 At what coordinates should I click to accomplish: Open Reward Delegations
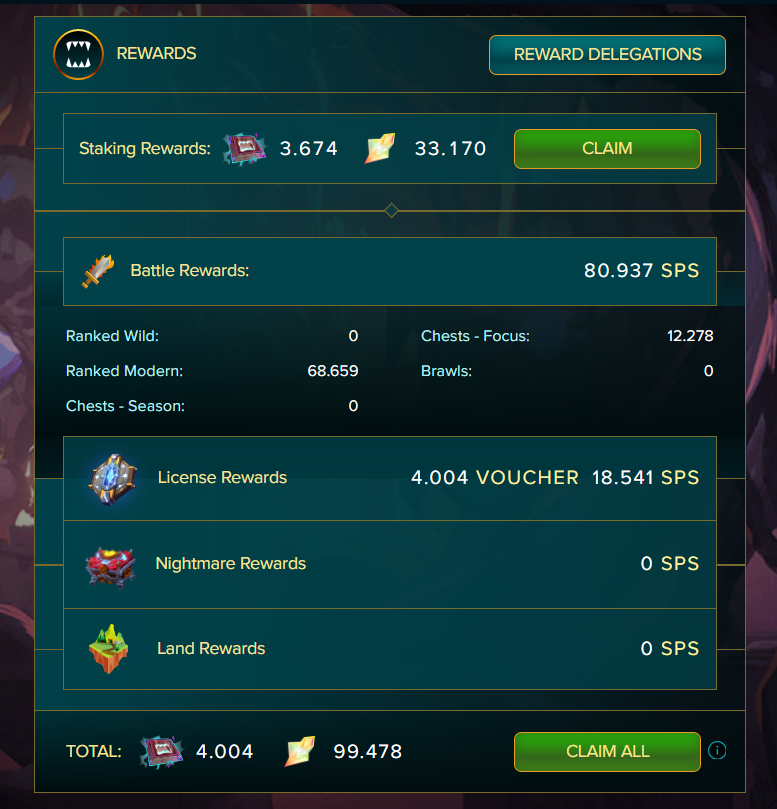coord(607,55)
